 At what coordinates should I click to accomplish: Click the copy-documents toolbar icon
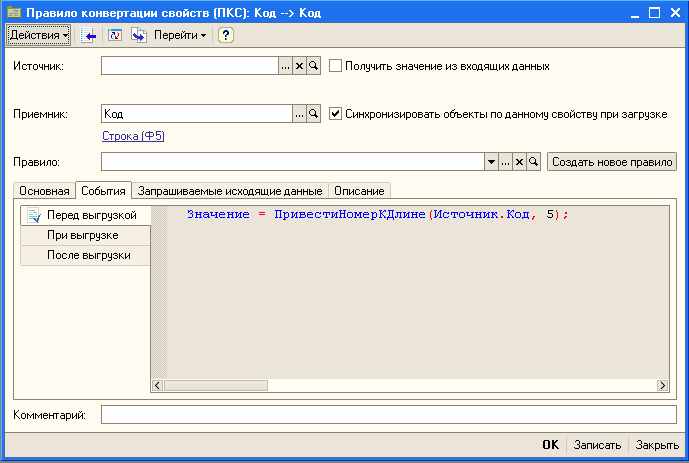point(138,35)
